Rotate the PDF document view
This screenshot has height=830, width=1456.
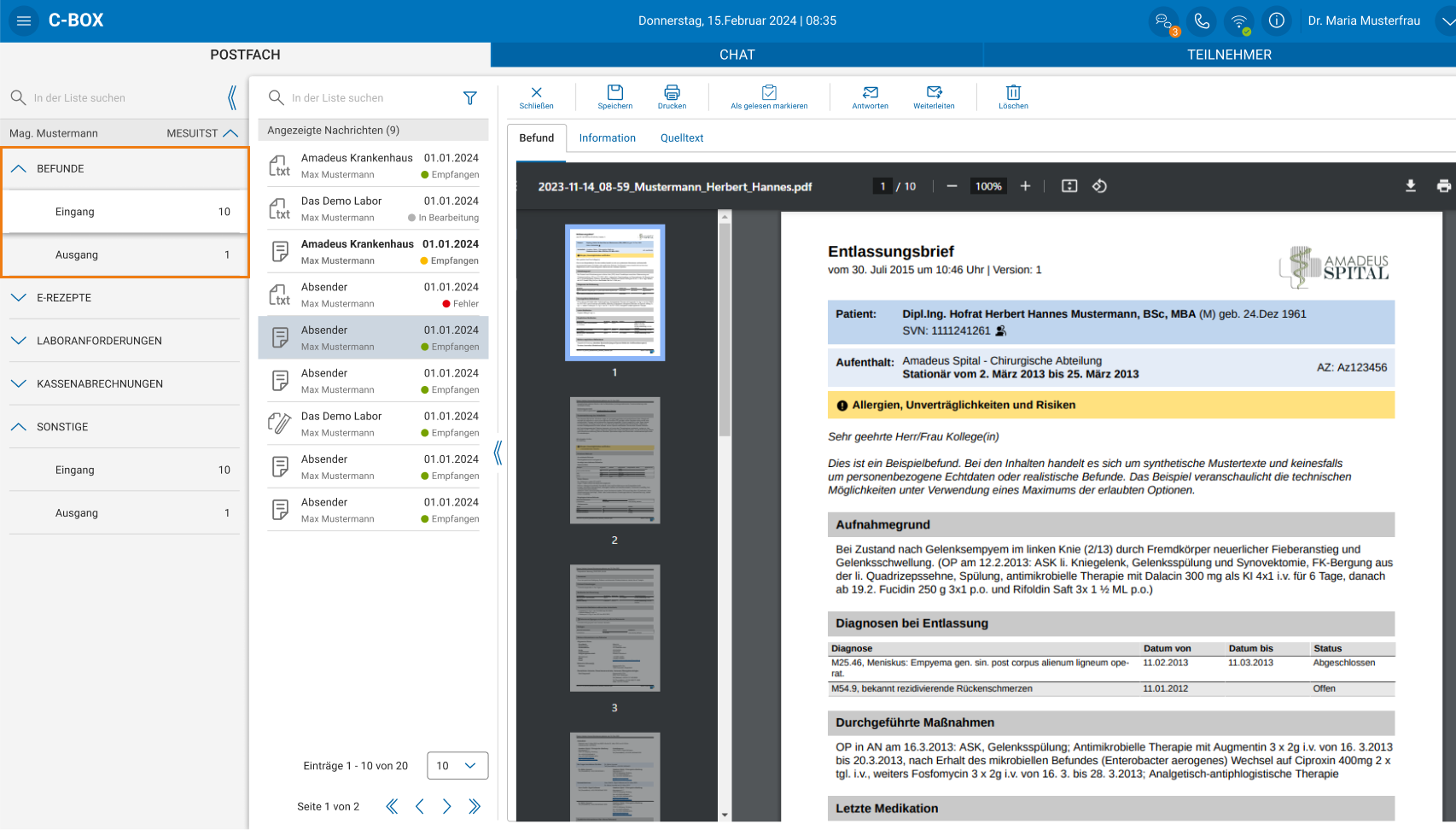point(1099,186)
